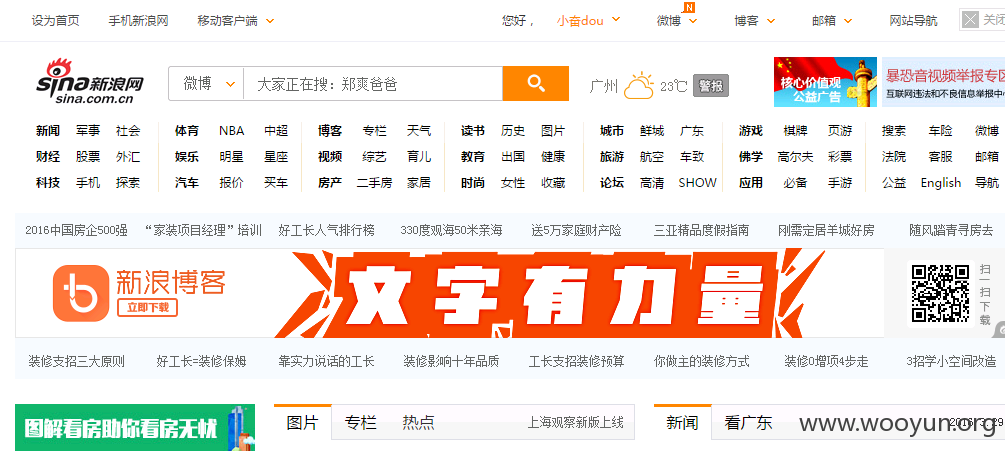The width and height of the screenshot is (1005, 452).
Task: Click the orange magnifier search button
Action: [x=536, y=83]
